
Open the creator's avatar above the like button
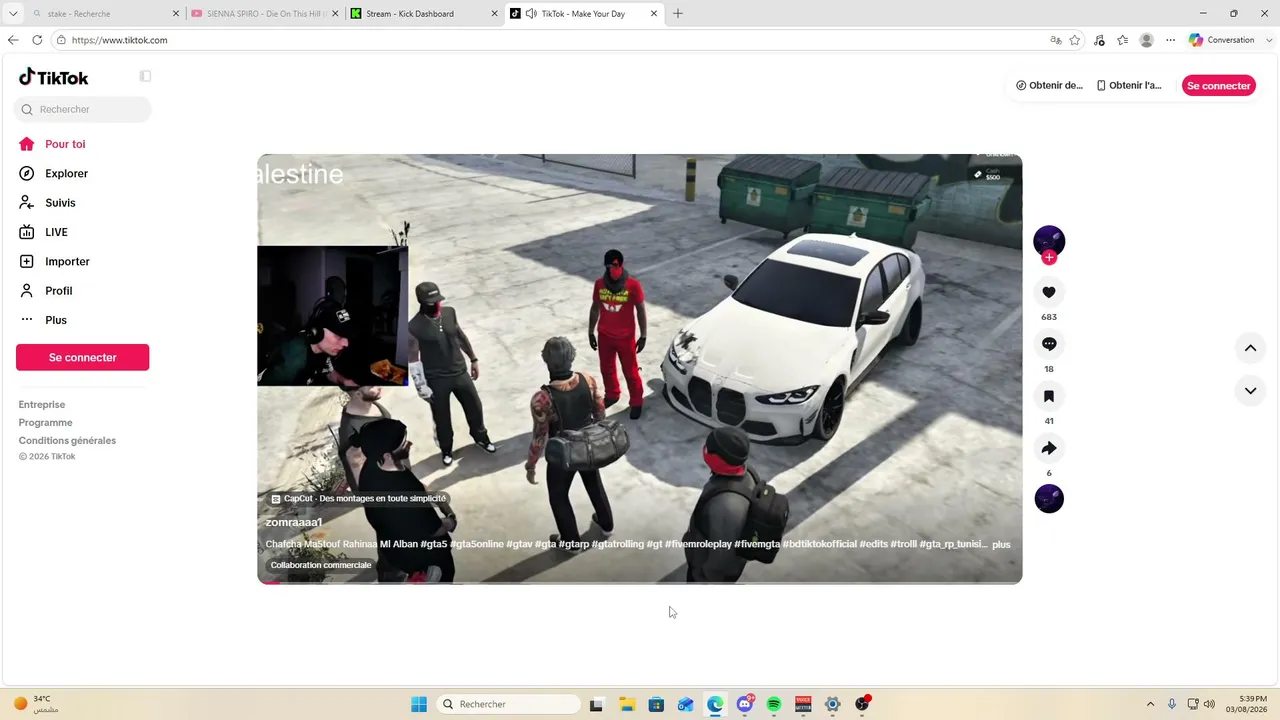pos(1049,241)
